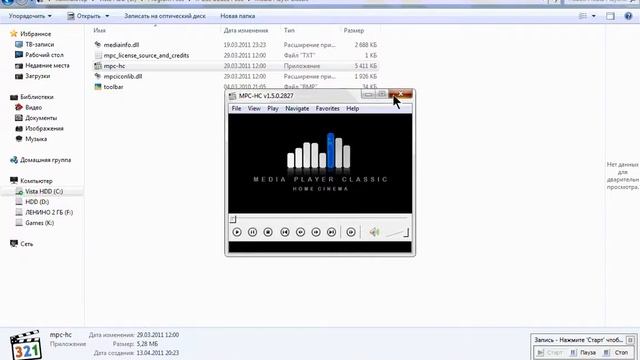Click the frame-step button in MPC-HC
The width and height of the screenshot is (640, 360).
351,232
